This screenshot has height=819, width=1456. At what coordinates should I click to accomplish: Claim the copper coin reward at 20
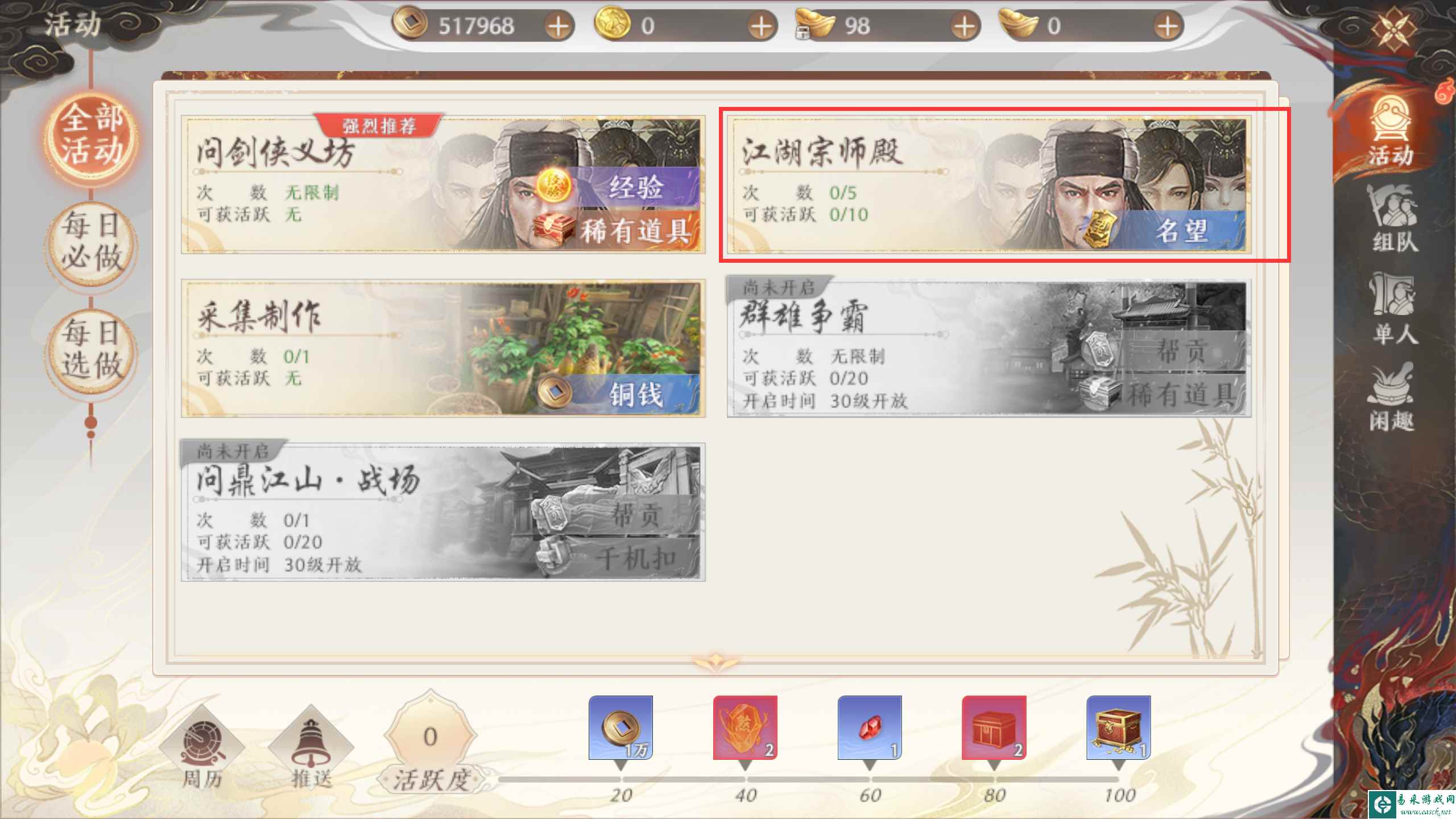pos(621,728)
